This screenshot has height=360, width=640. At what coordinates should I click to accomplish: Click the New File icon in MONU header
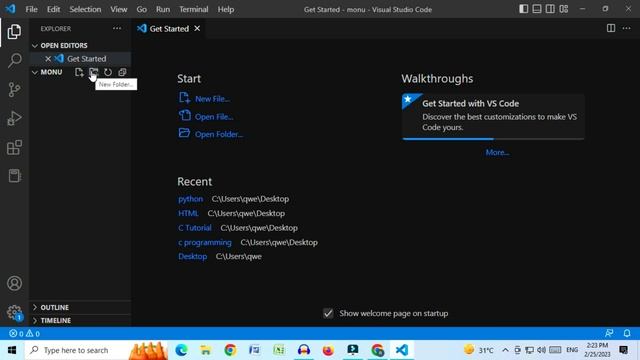(79, 72)
